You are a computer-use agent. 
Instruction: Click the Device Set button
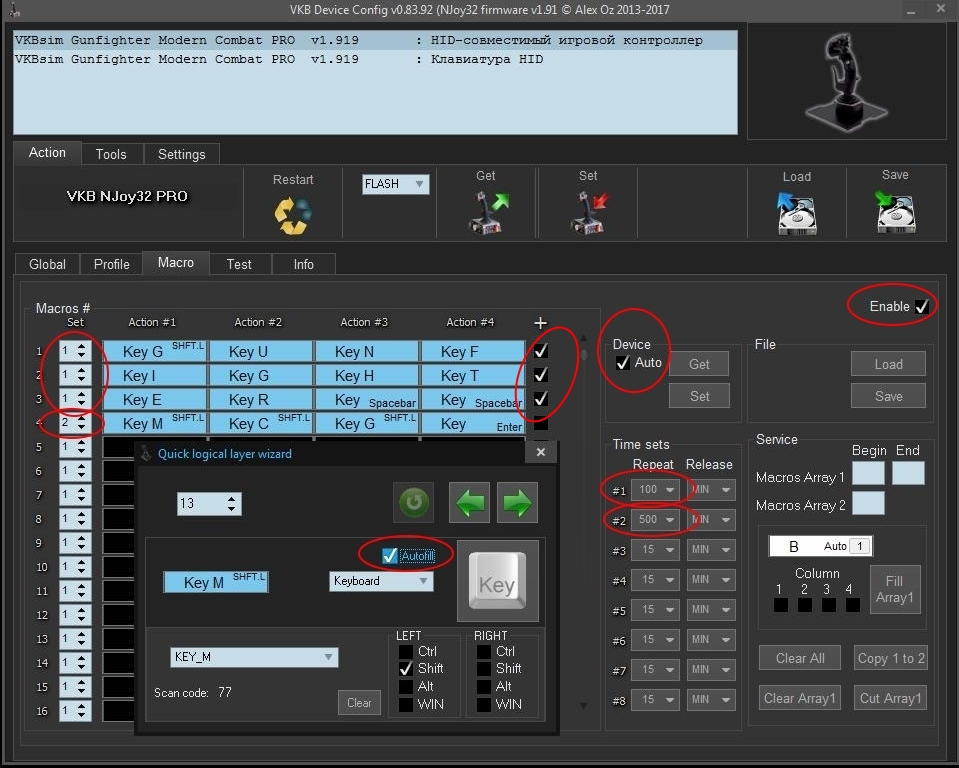point(699,396)
